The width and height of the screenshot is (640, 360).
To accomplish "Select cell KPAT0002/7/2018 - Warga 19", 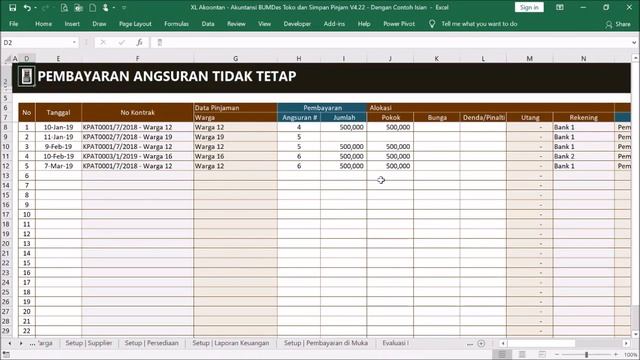I will 138,137.
